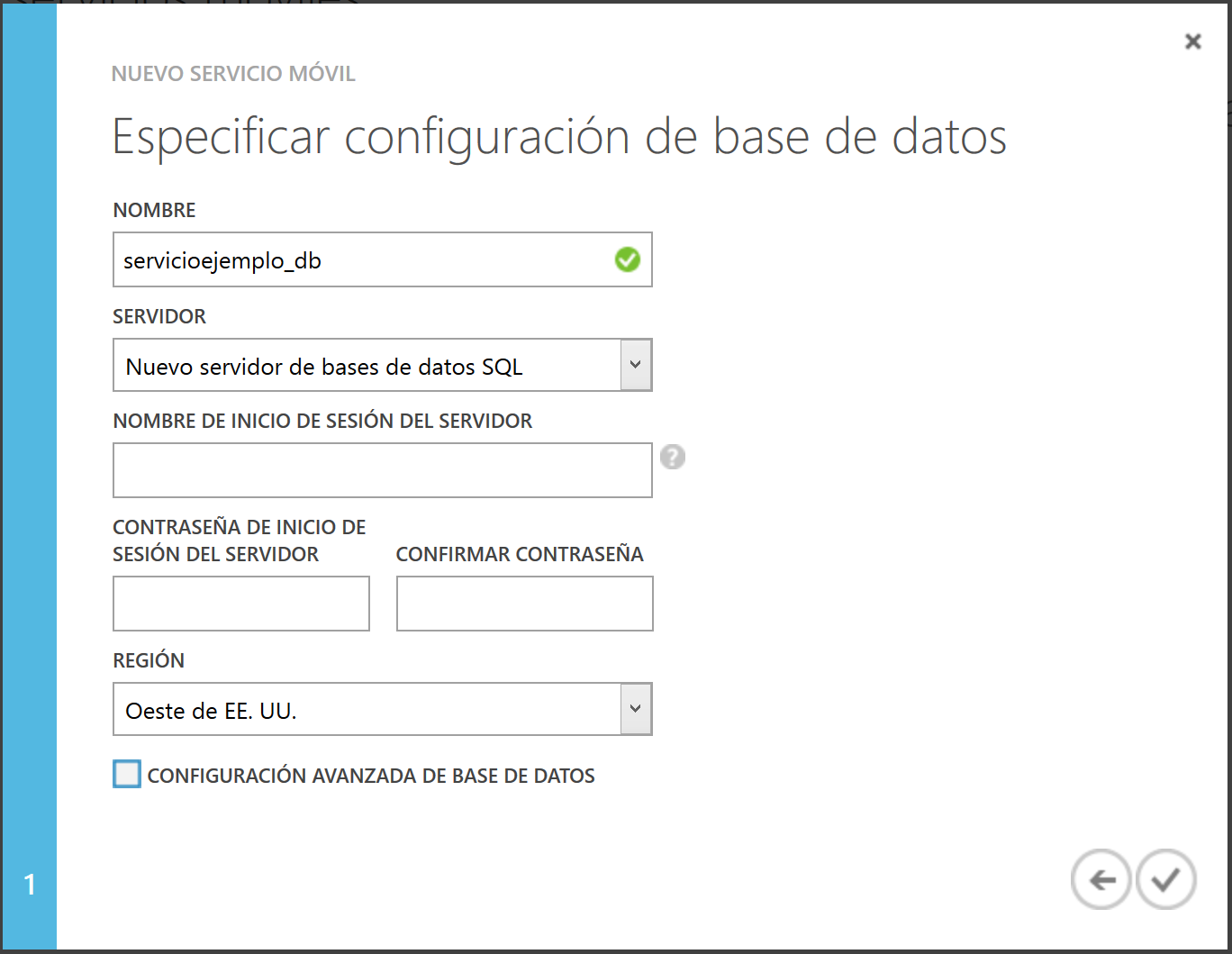1232x954 pixels.
Task: Click the Región field label
Action: pos(149,660)
